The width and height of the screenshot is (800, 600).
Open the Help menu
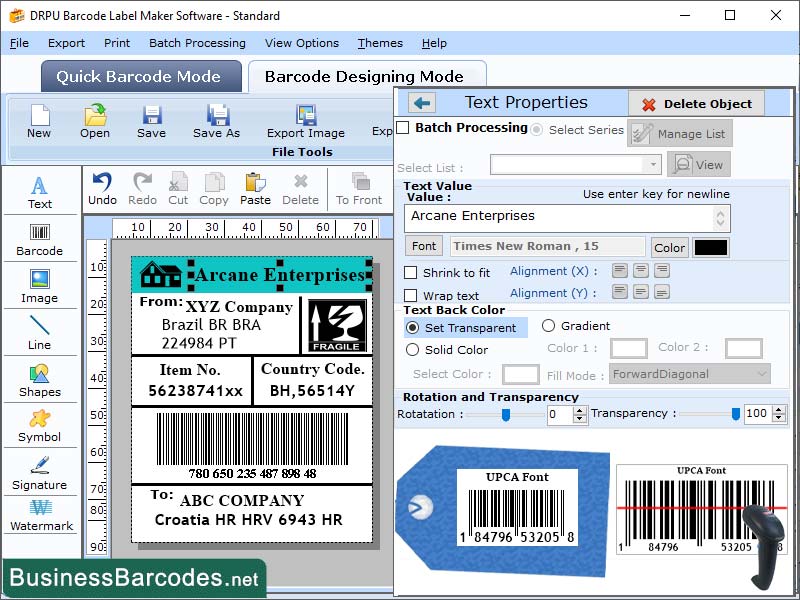(x=434, y=43)
